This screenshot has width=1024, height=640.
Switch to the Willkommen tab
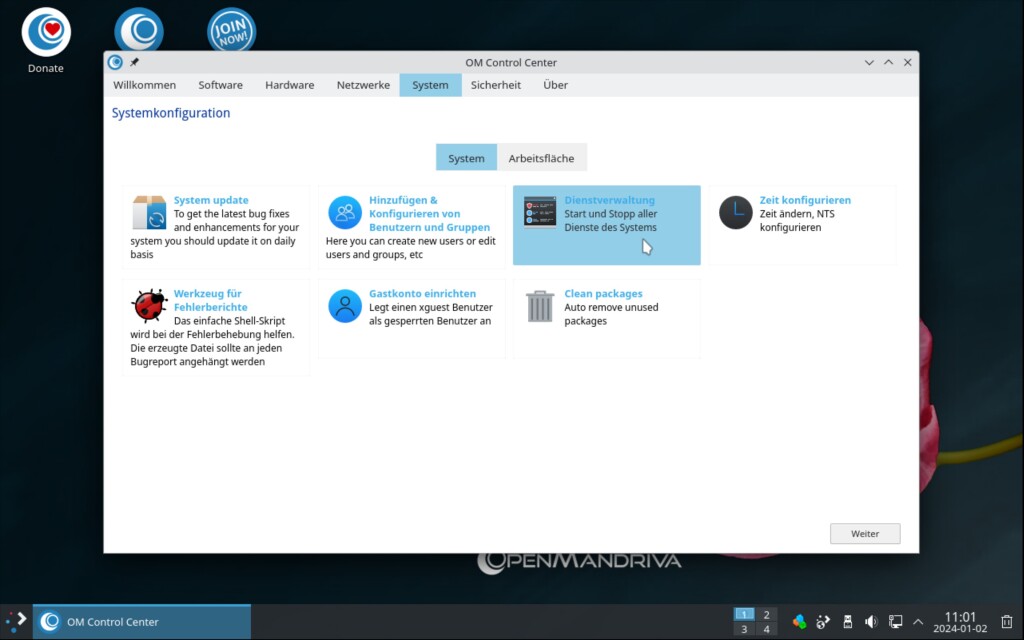pyautogui.click(x=144, y=85)
